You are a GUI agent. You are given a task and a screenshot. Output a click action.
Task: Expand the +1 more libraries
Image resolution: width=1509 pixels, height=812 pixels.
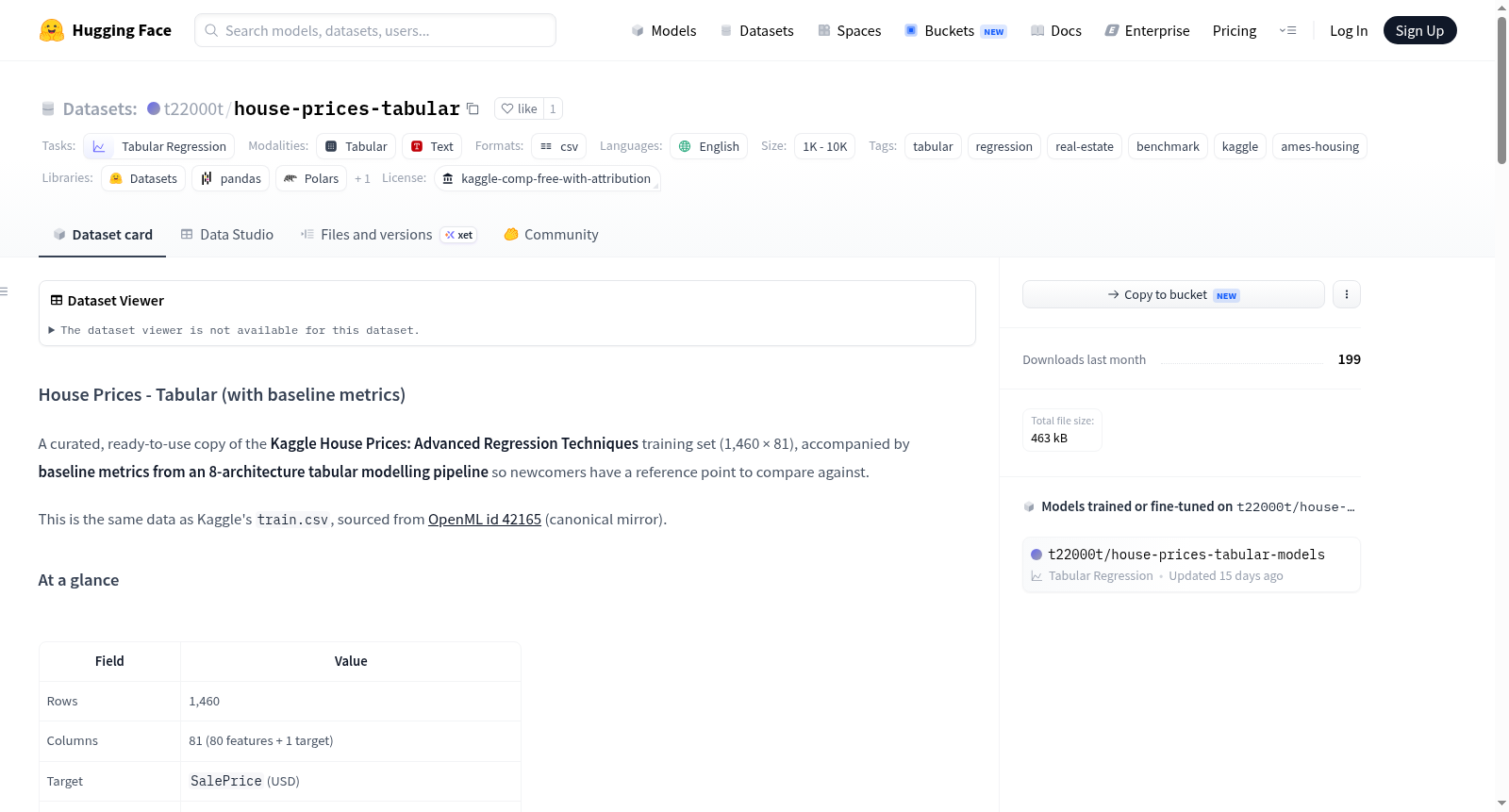coord(362,178)
